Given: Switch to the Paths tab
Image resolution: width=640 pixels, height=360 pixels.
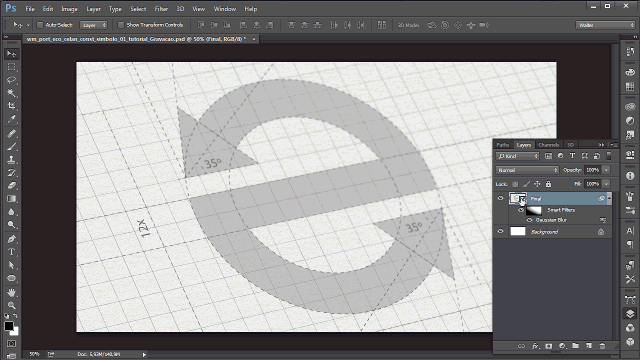Looking at the screenshot, I should click(x=503, y=145).
